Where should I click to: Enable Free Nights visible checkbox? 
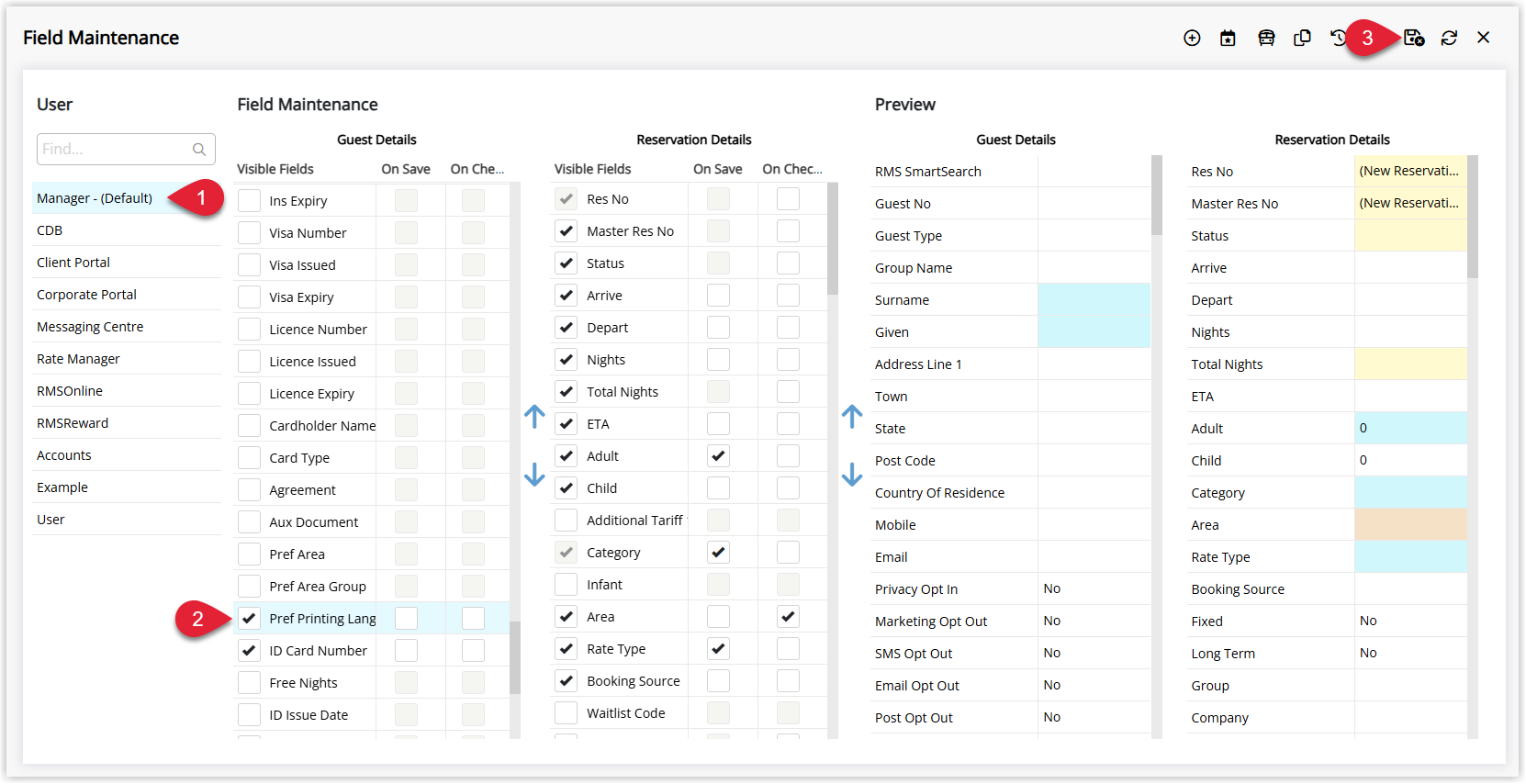(x=249, y=682)
